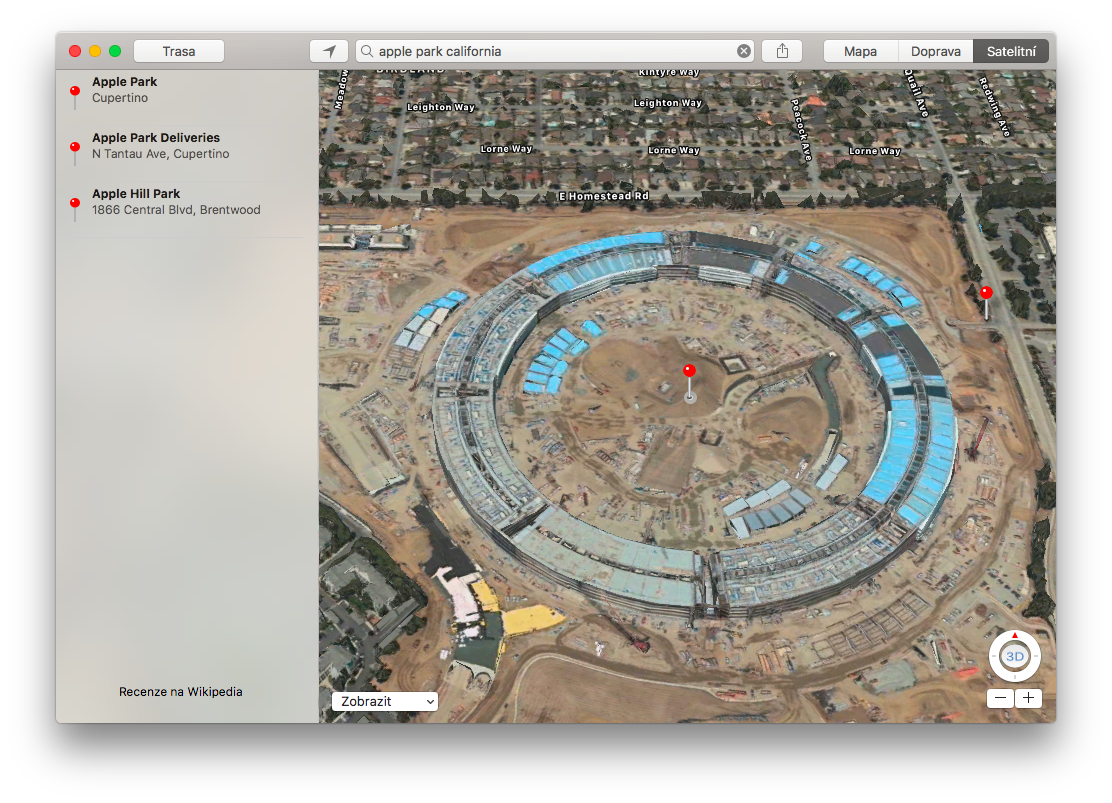Click the N Tantau Ave, Cupertino address
The width and height of the screenshot is (1112, 803).
point(160,154)
